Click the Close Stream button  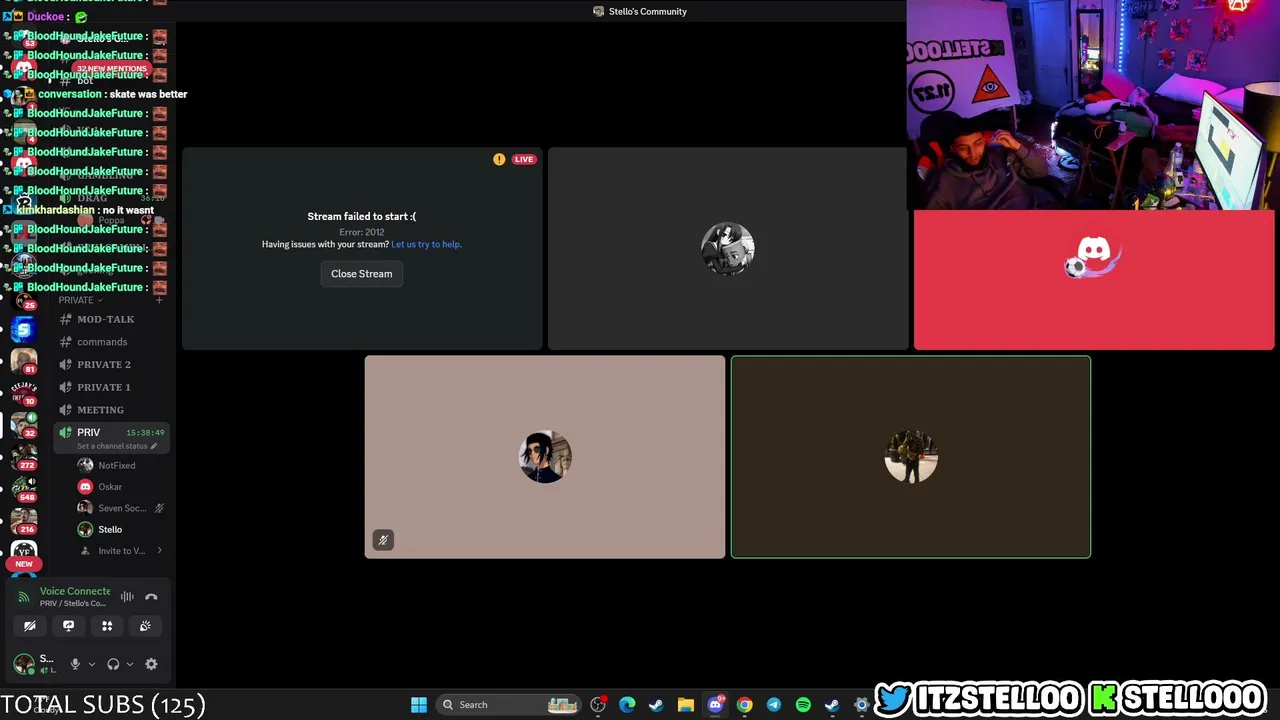(362, 274)
